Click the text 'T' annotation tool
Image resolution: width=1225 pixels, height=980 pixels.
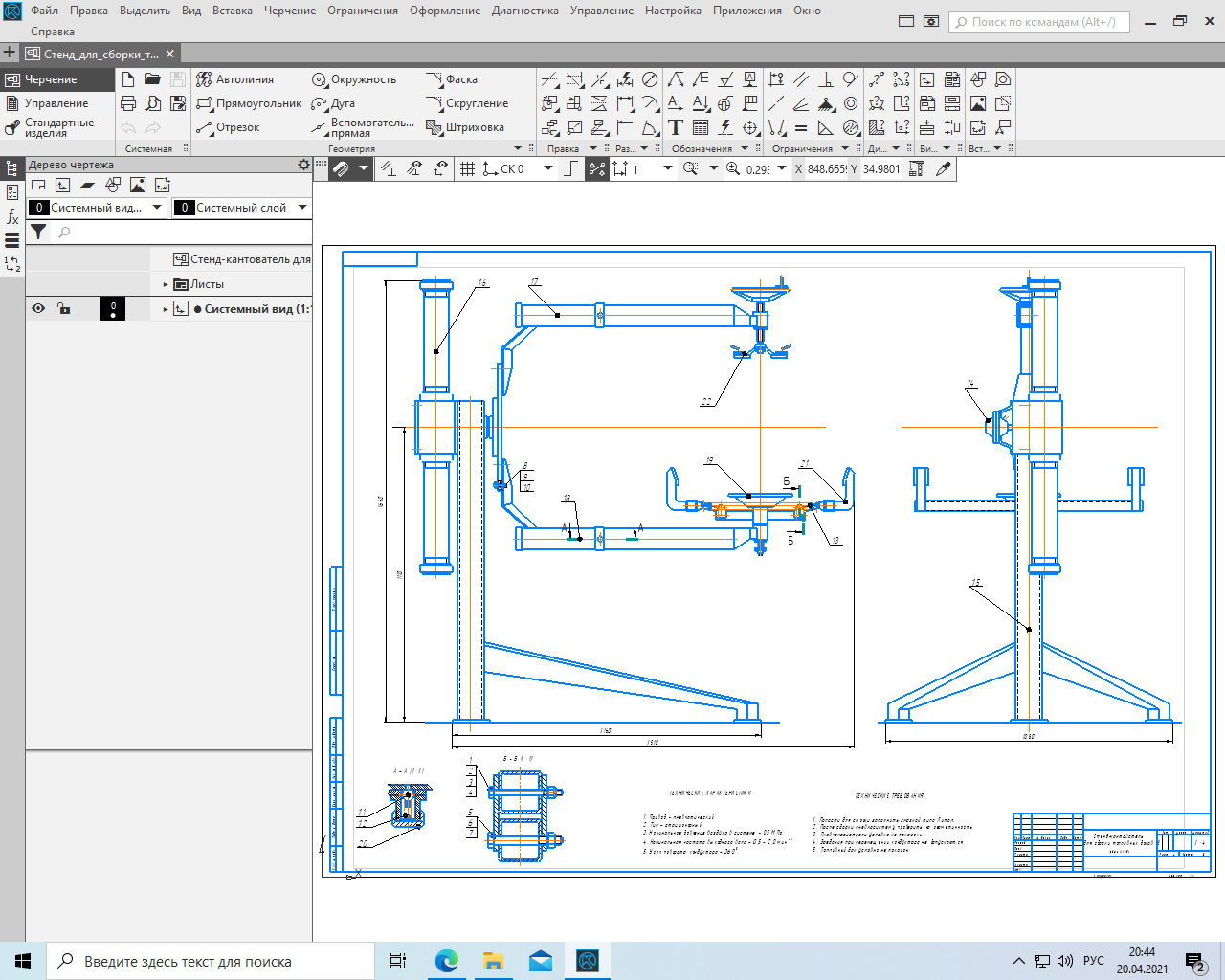click(x=676, y=127)
